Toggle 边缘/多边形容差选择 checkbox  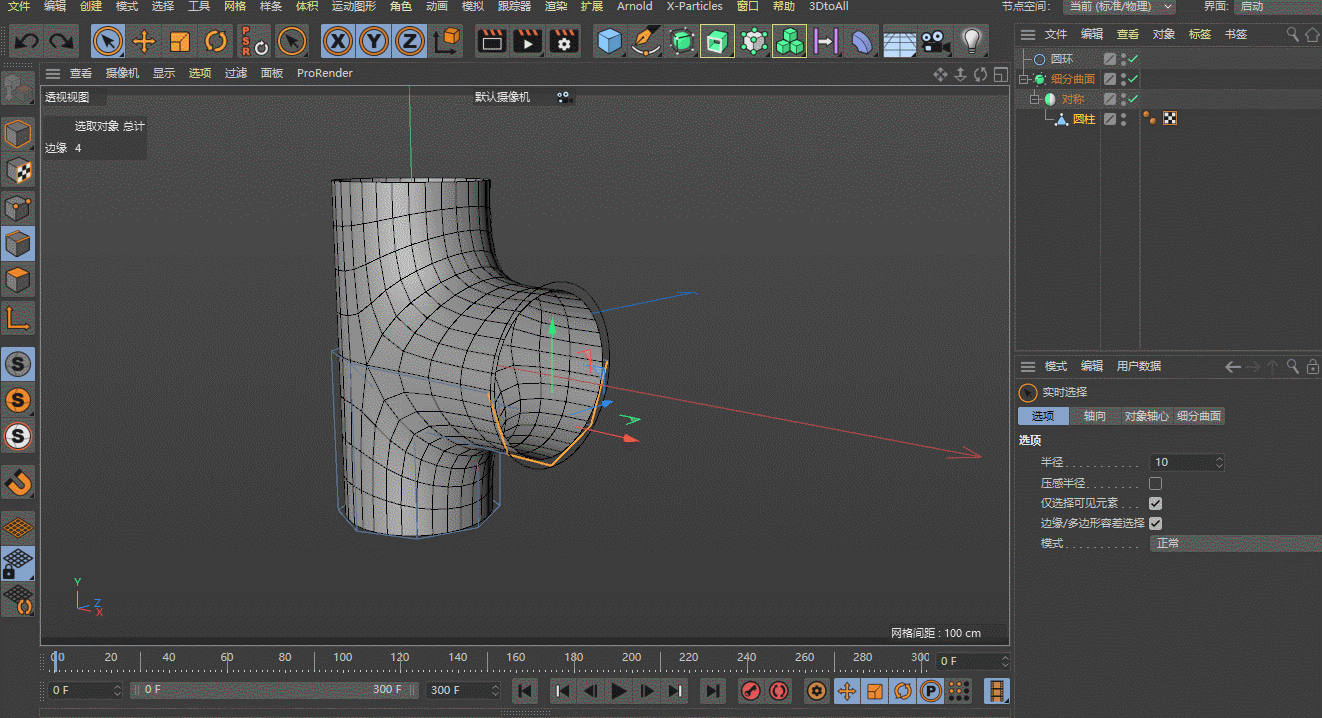point(1155,523)
